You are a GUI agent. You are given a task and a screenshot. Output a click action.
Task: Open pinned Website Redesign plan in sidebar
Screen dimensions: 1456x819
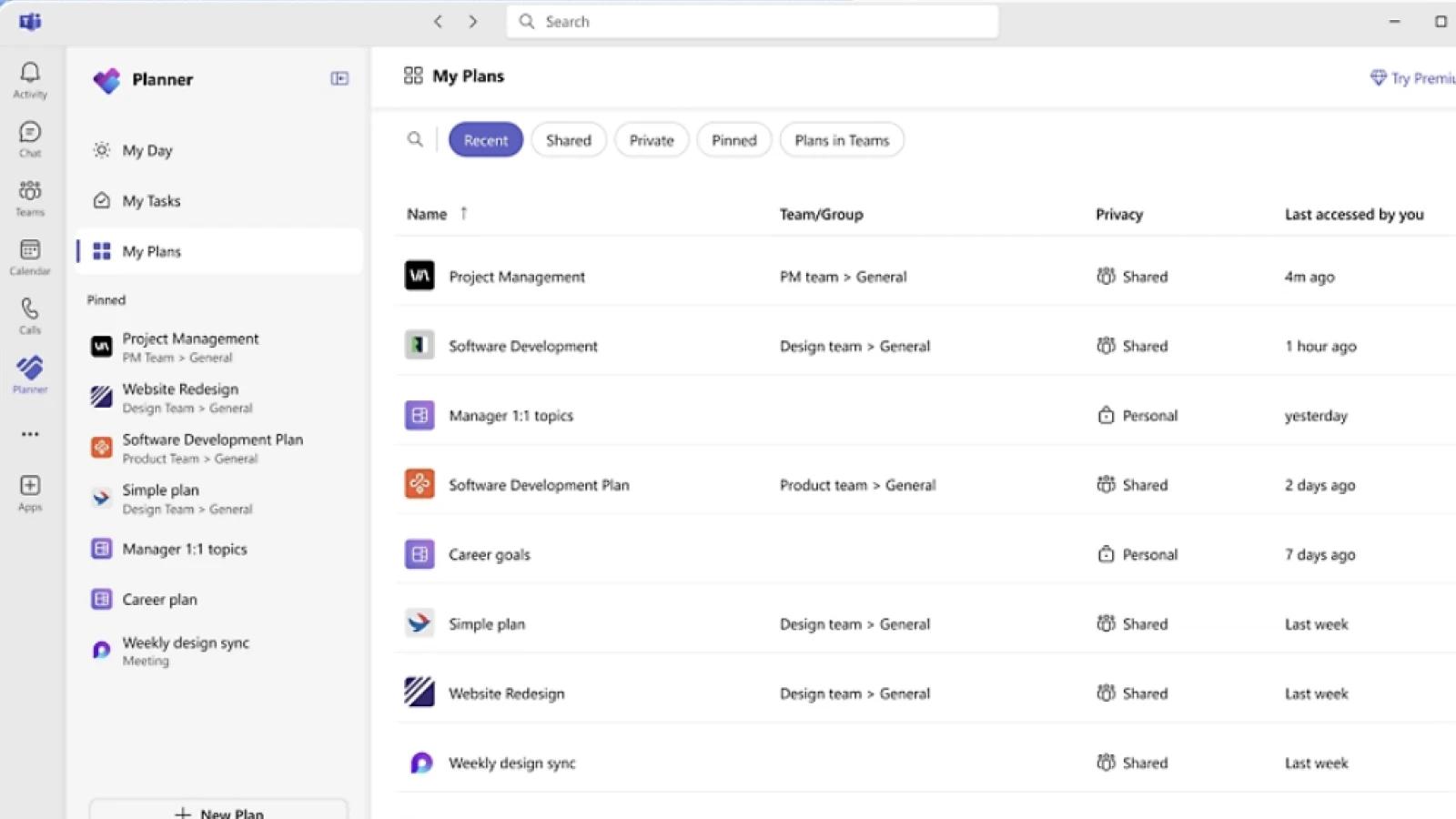tap(218, 398)
